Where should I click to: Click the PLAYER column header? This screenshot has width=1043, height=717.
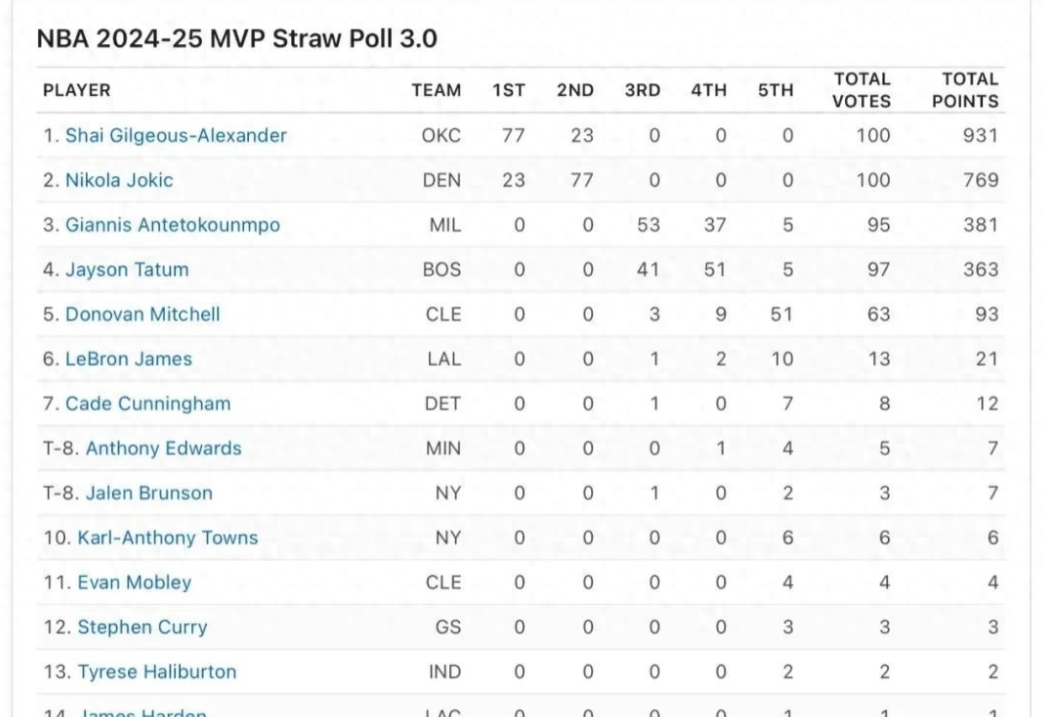coord(77,90)
